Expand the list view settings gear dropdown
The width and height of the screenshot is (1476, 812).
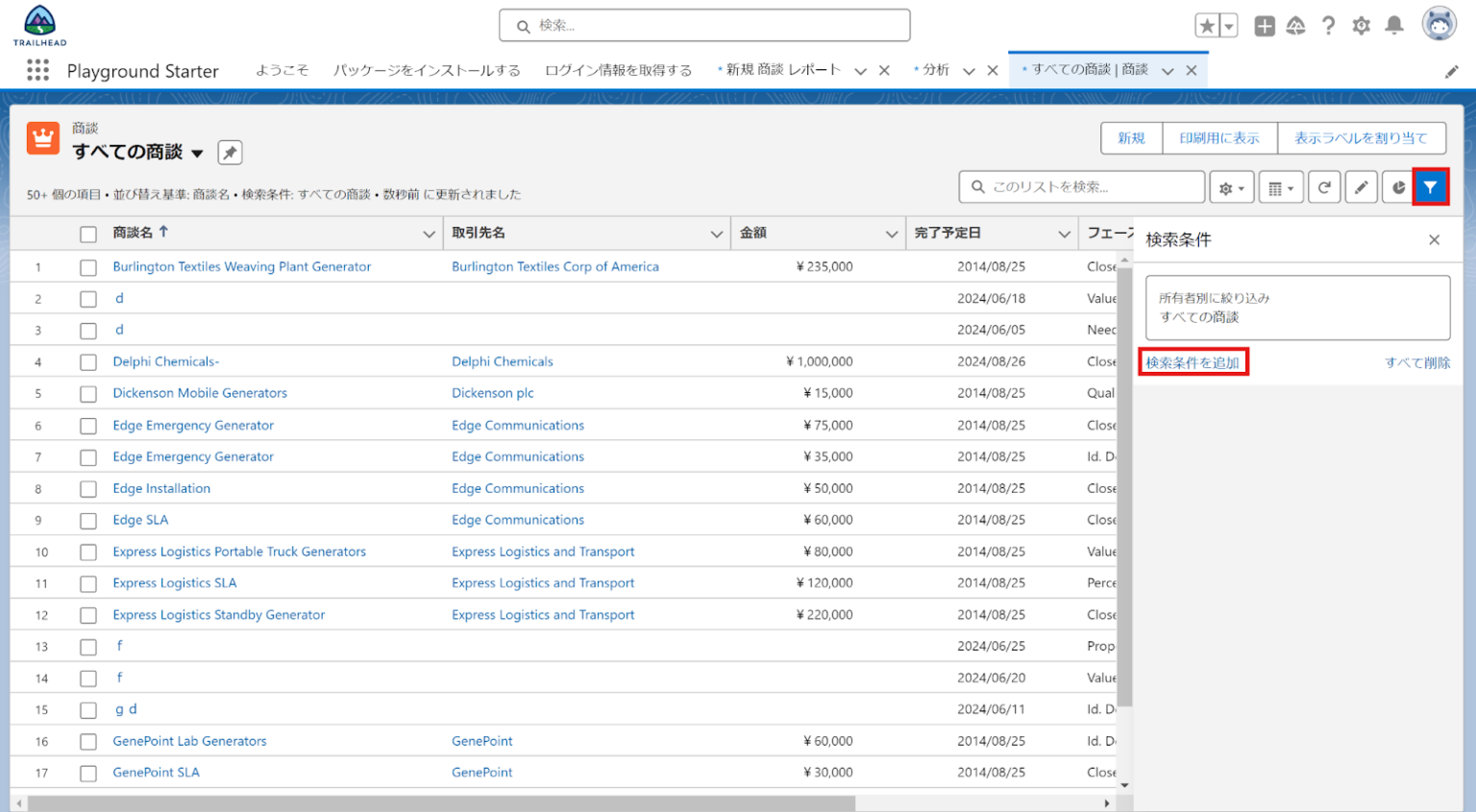[1232, 186]
